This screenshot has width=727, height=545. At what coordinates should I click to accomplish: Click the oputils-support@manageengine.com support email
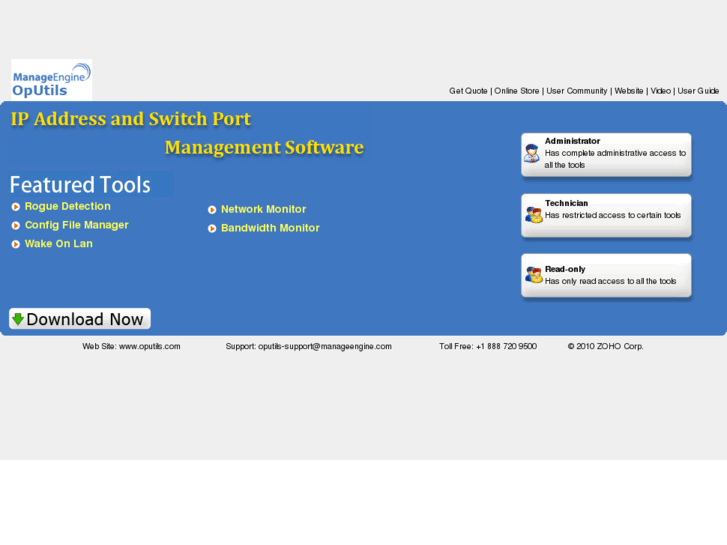coord(325,346)
